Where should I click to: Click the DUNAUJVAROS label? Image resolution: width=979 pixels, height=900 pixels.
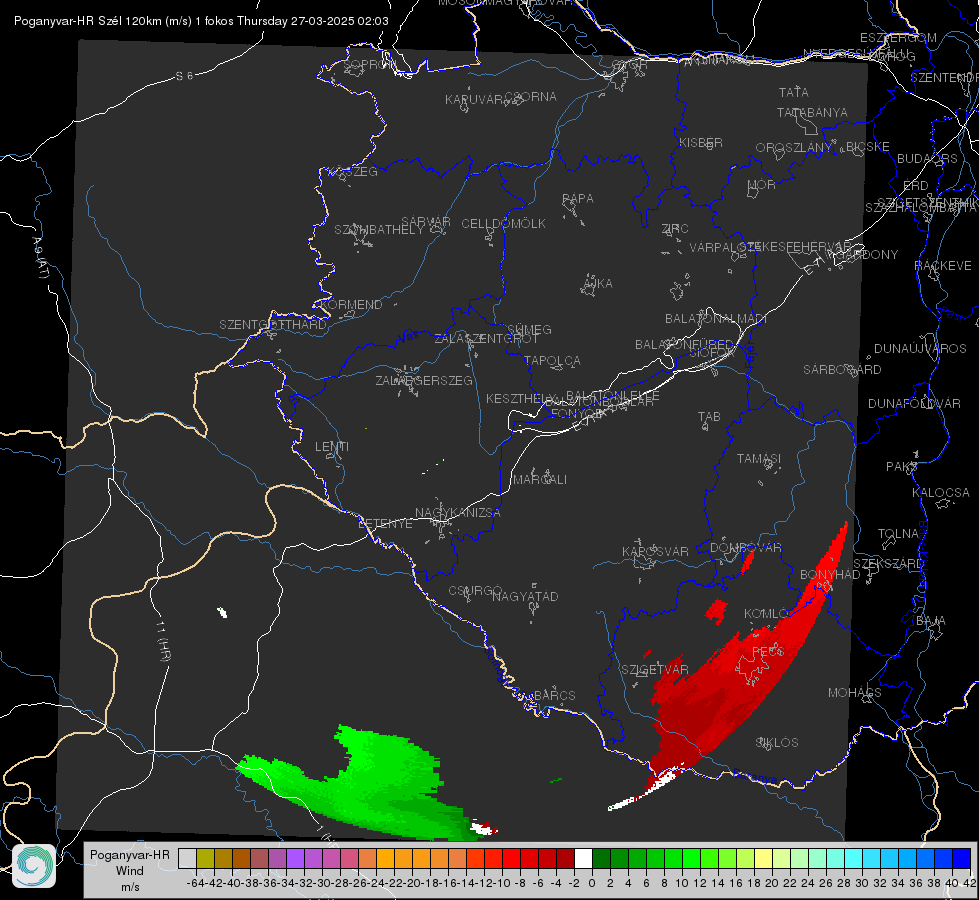(920, 349)
